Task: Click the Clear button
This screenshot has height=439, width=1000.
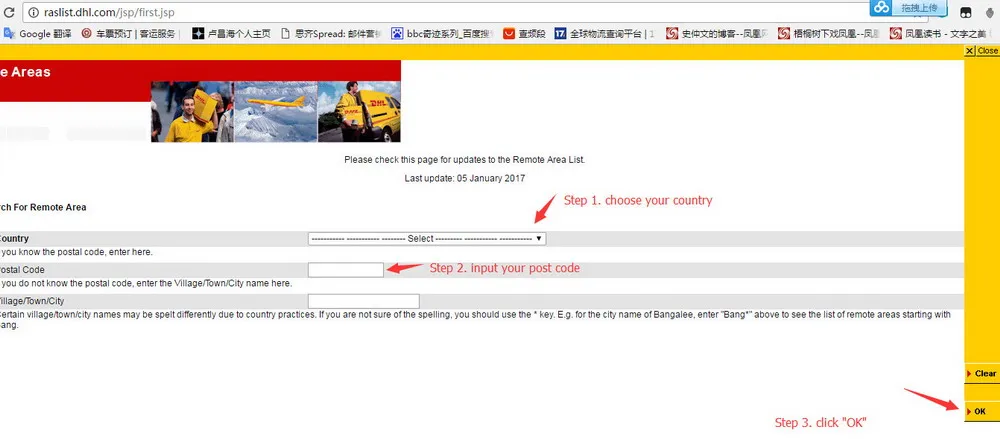Action: [982, 373]
